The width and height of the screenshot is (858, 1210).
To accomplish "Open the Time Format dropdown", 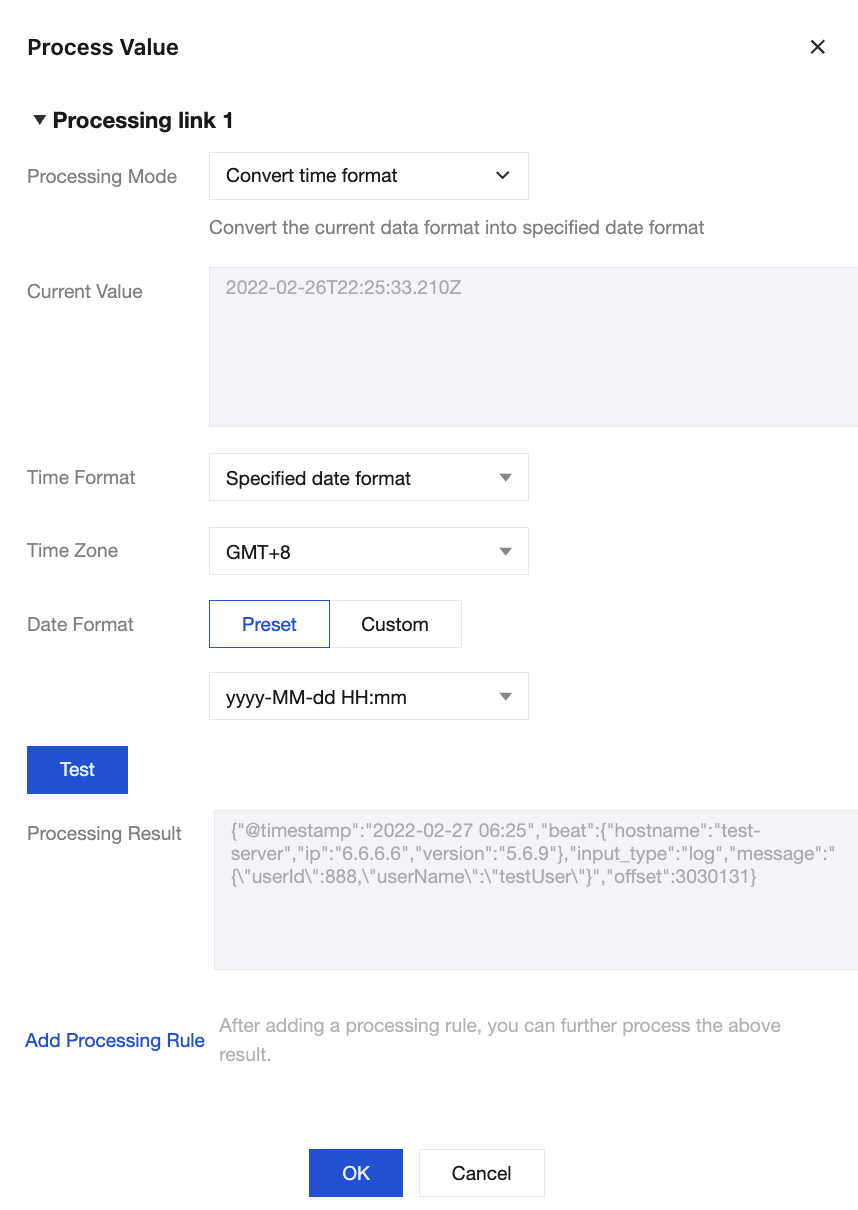I will point(367,478).
